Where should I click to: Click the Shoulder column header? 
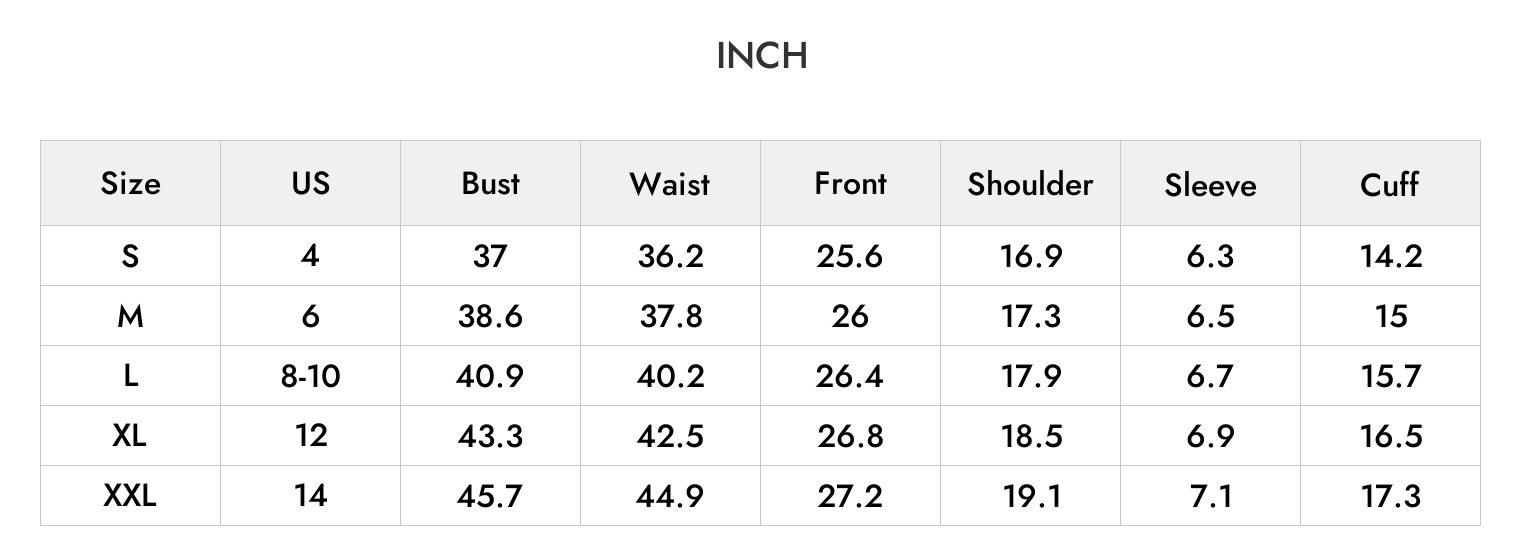[x=1030, y=184]
